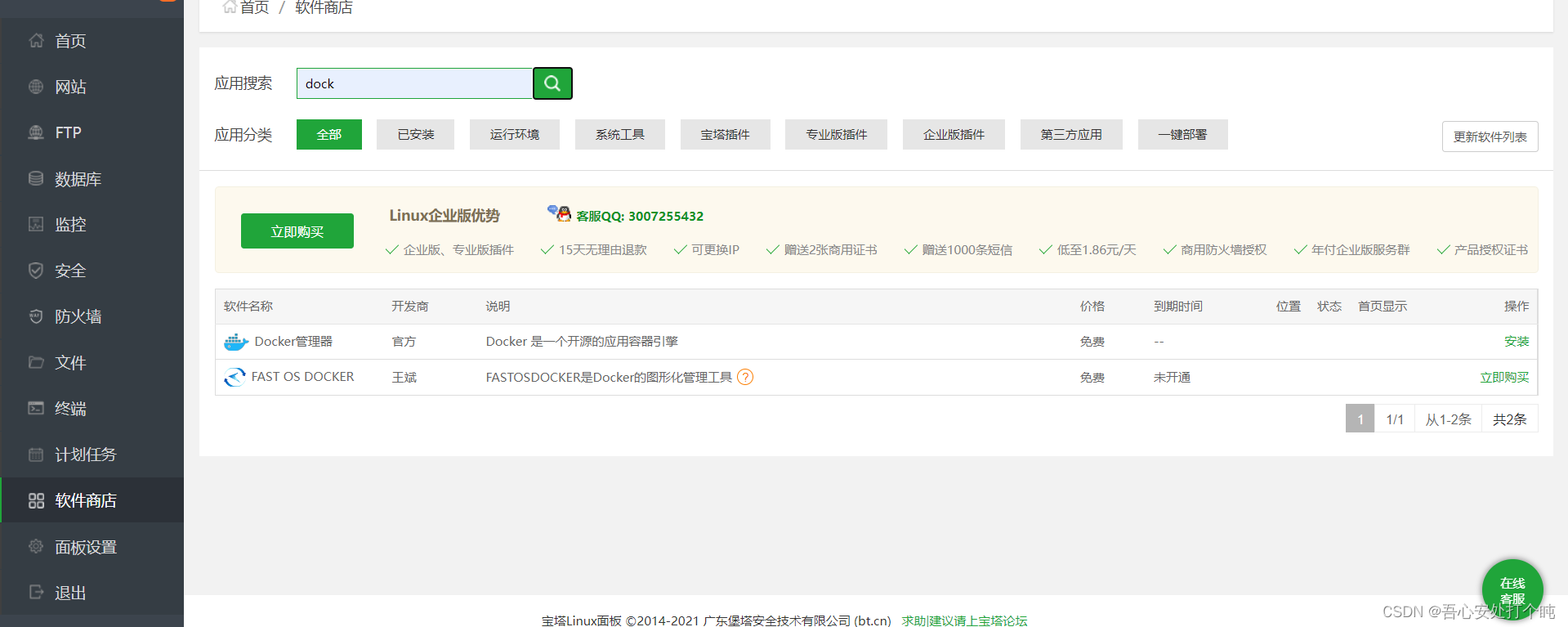This screenshot has width=1568, height=627.
Task: Click the 首页显示 column header
Action: pyautogui.click(x=1383, y=306)
